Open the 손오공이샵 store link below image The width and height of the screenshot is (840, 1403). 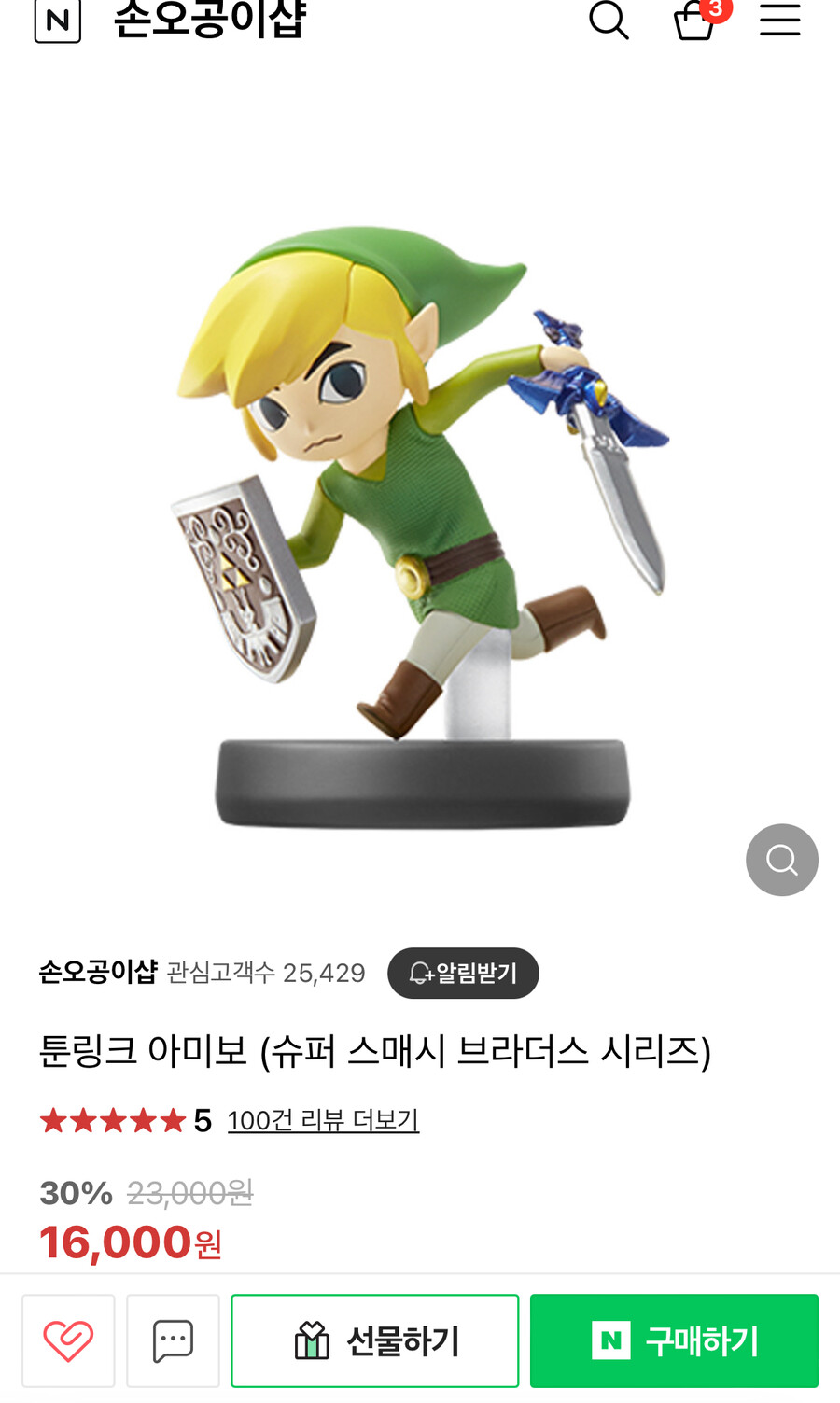[98, 972]
